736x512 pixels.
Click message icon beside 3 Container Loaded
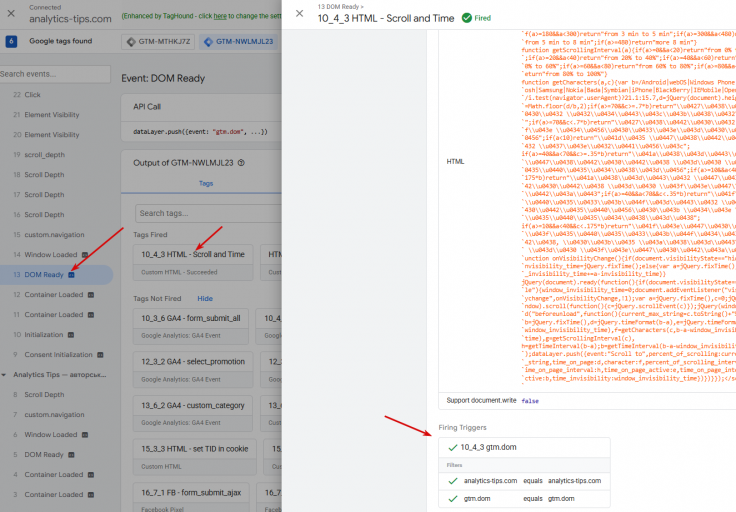(x=91, y=495)
